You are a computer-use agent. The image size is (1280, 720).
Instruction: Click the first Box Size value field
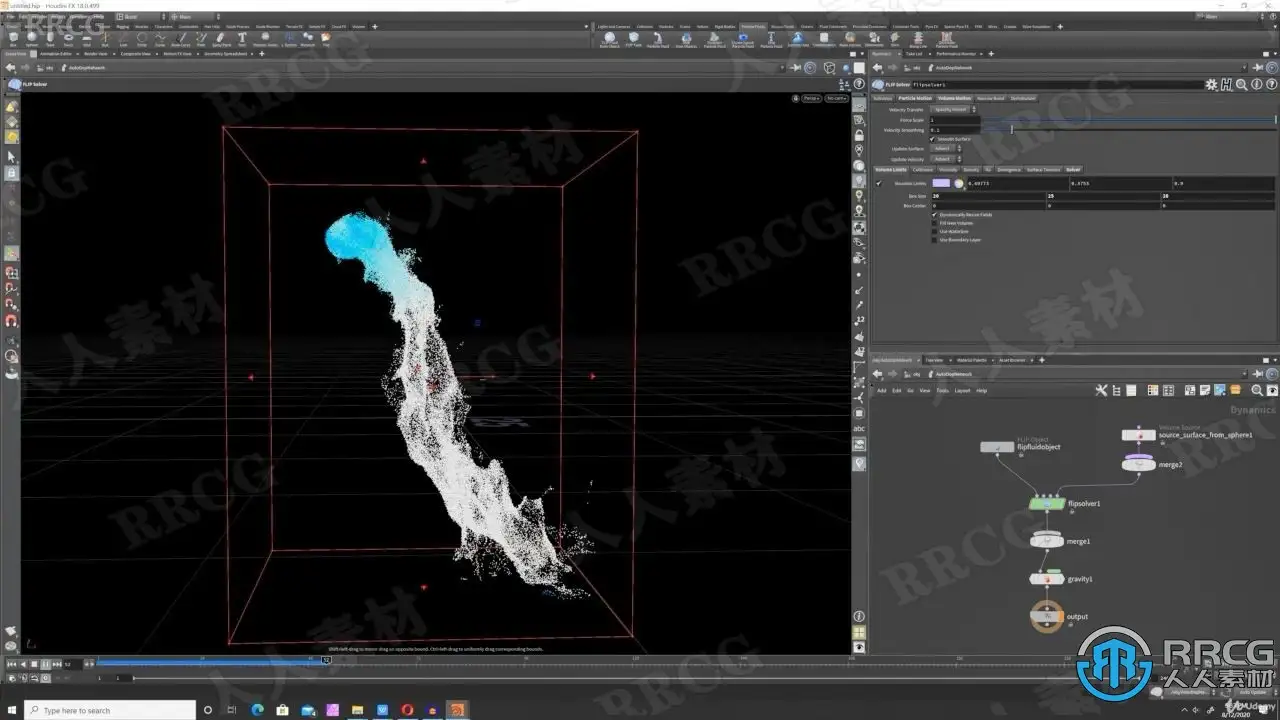(988, 196)
